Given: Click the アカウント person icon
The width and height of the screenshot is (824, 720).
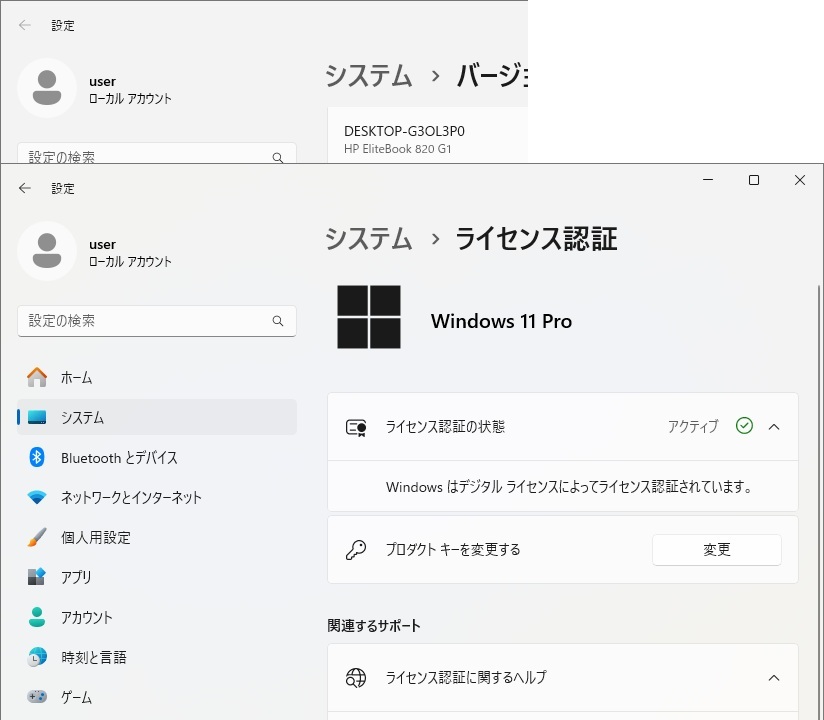Looking at the screenshot, I should pos(37,617).
